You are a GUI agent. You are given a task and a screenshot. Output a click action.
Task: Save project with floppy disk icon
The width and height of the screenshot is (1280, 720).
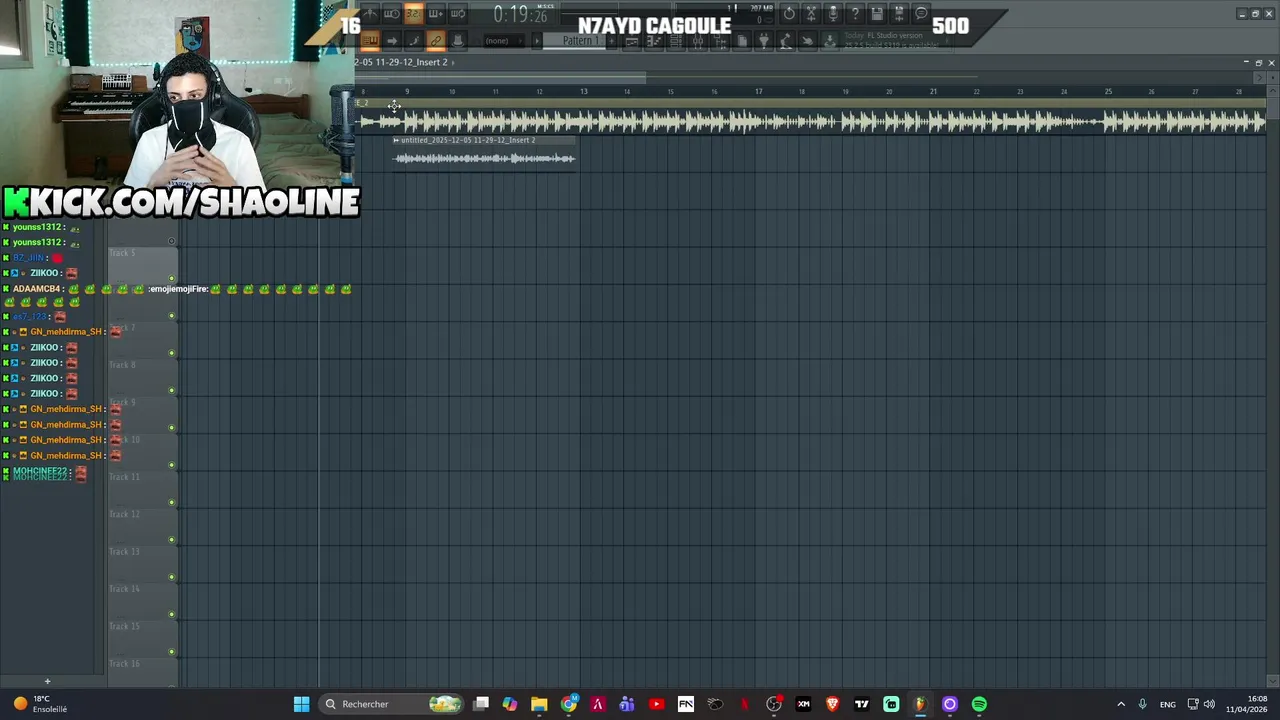[876, 14]
